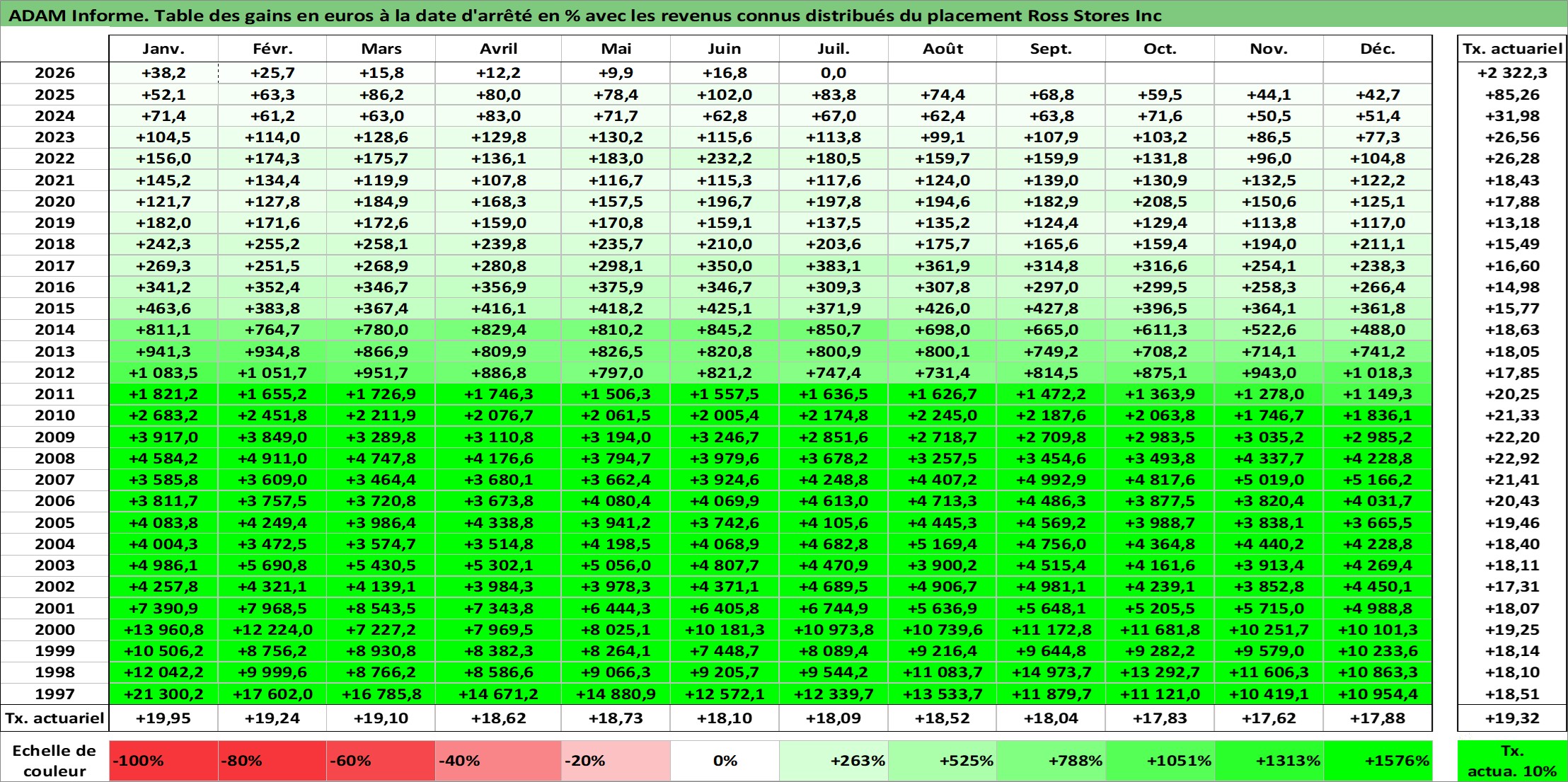Click the July 2017 value '+383,1'
The height and width of the screenshot is (782, 1568).
coord(834,266)
